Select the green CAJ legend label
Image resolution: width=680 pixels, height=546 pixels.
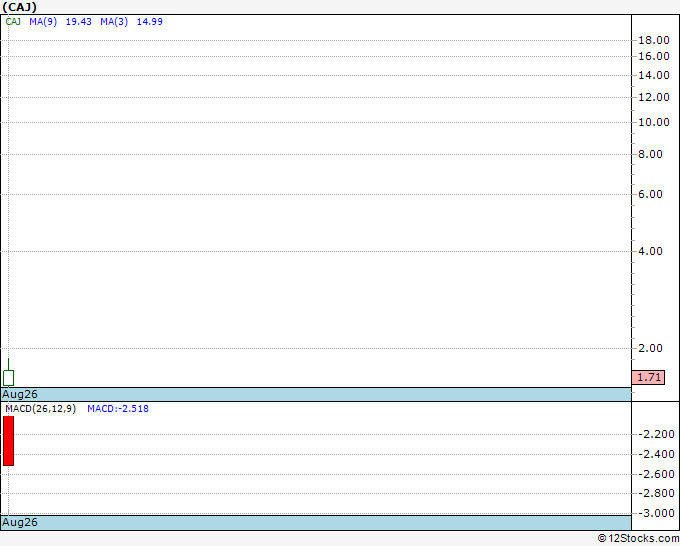13,22
